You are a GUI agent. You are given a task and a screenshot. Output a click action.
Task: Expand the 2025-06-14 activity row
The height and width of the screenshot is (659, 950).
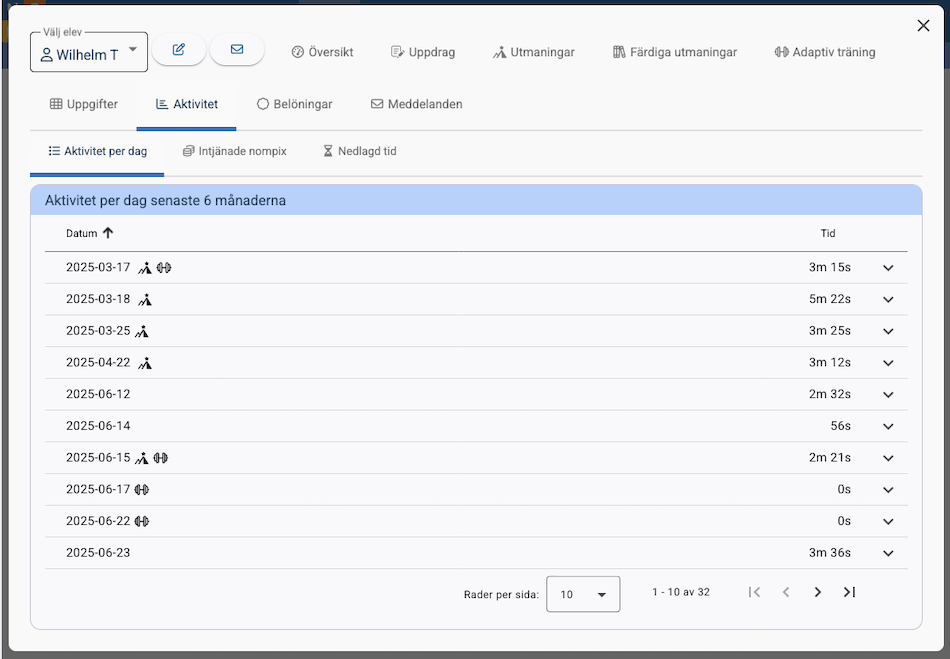[x=888, y=426]
